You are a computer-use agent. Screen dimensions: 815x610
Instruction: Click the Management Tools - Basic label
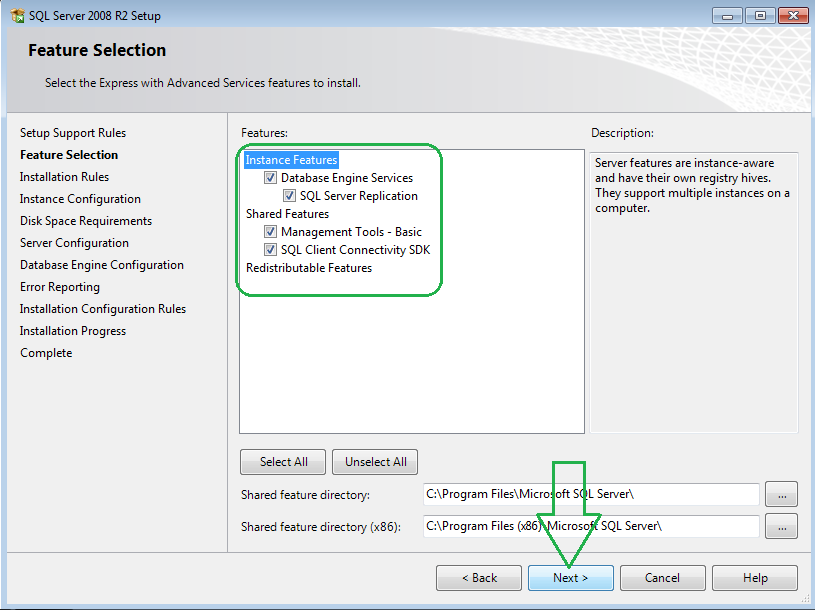[x=351, y=232]
